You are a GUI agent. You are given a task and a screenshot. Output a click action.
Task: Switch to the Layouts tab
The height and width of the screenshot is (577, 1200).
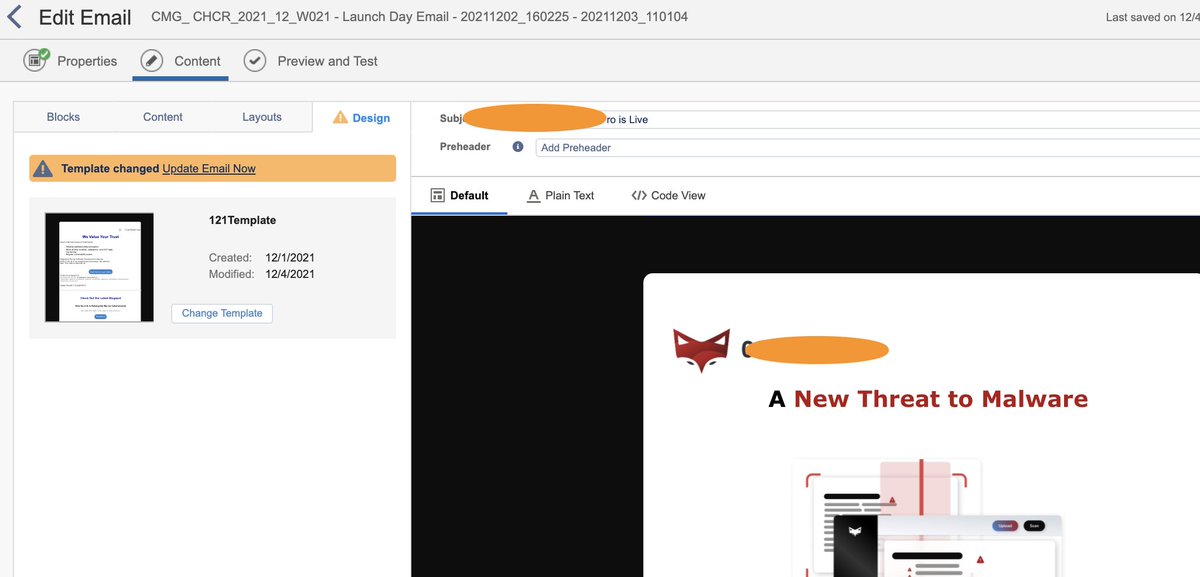(x=262, y=117)
